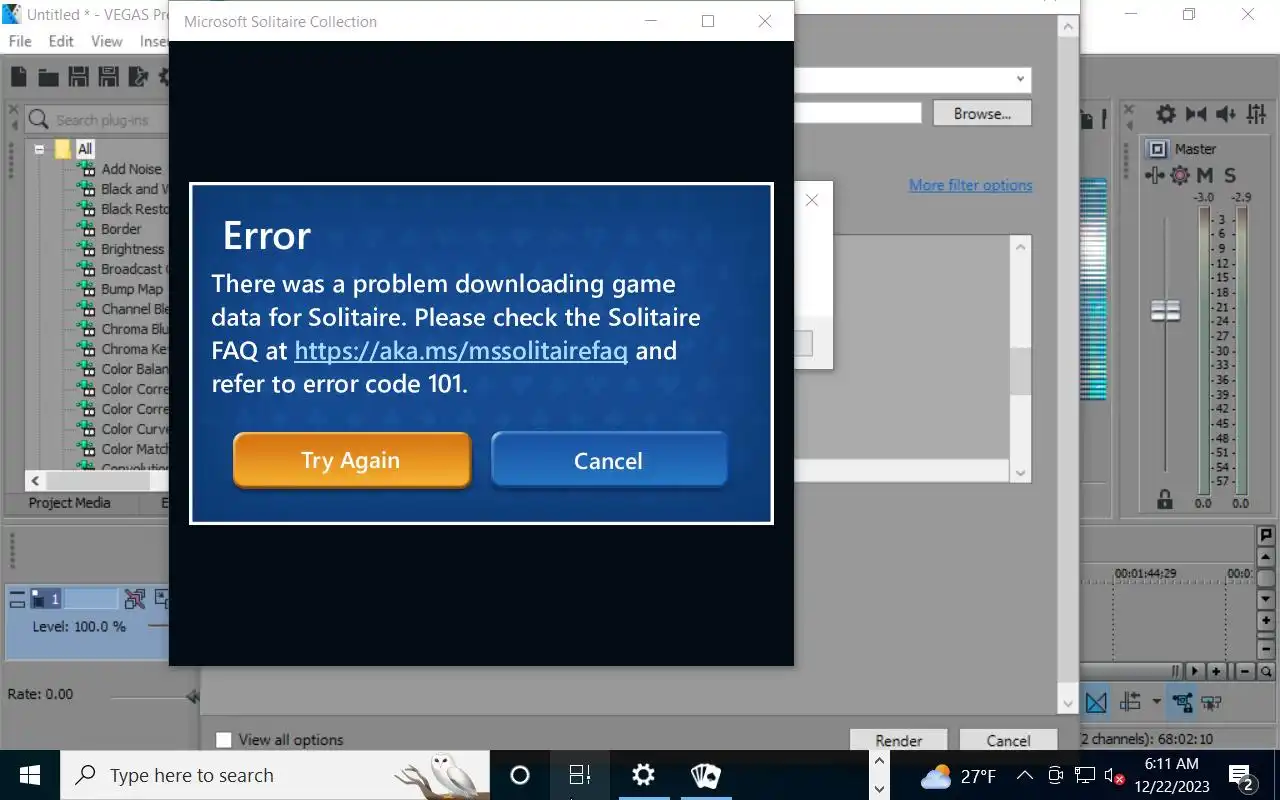Click vertical zoom-in plus on timeline
The image size is (1280, 800).
tap(1266, 621)
